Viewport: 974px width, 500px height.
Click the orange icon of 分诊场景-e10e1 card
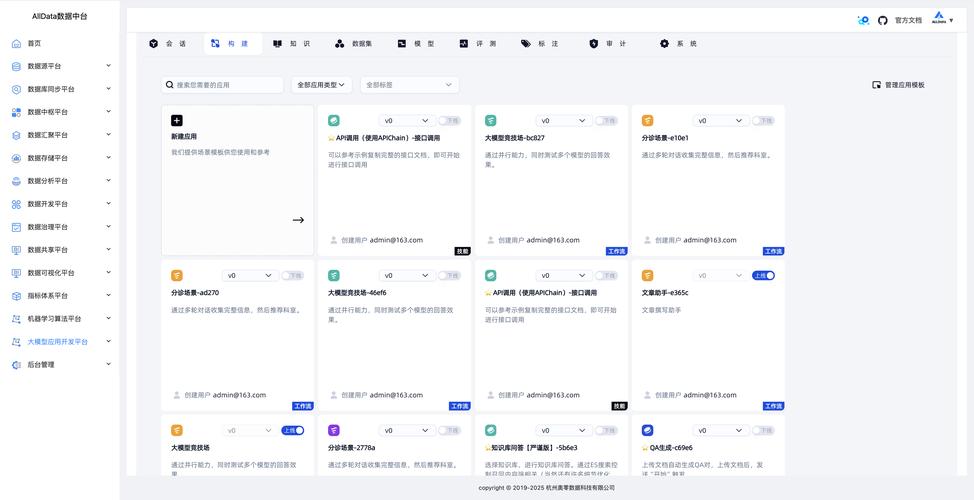click(x=647, y=121)
